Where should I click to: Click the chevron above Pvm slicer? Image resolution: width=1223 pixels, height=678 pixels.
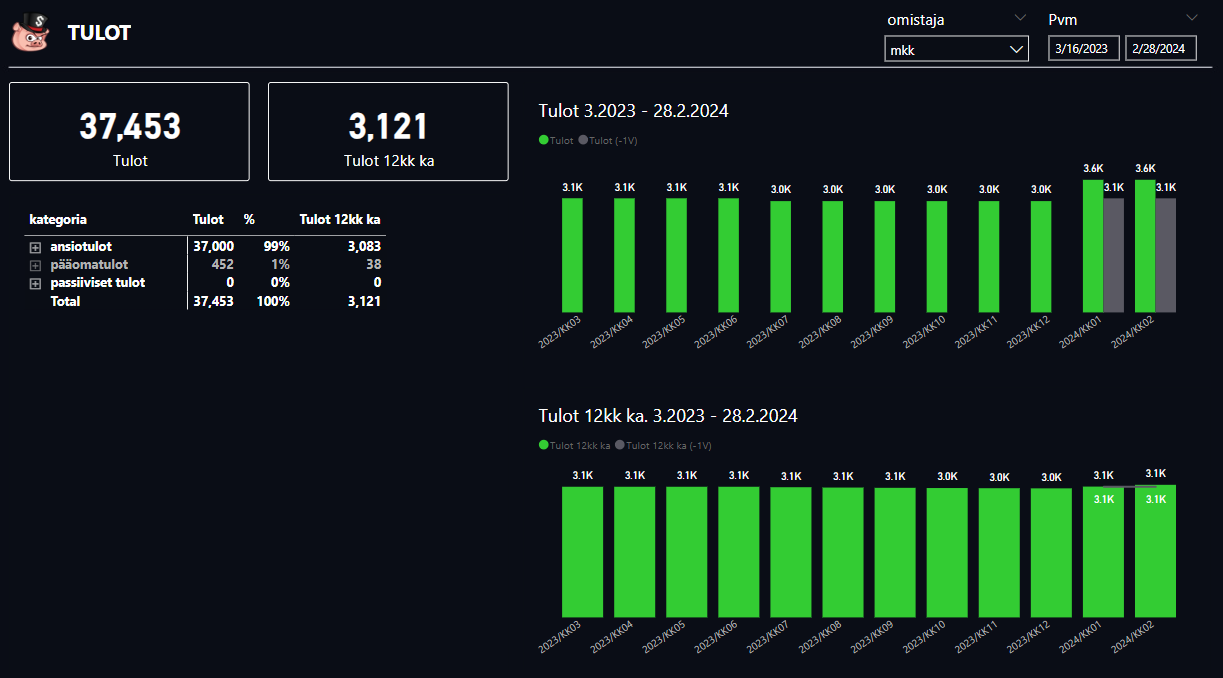point(1191,17)
